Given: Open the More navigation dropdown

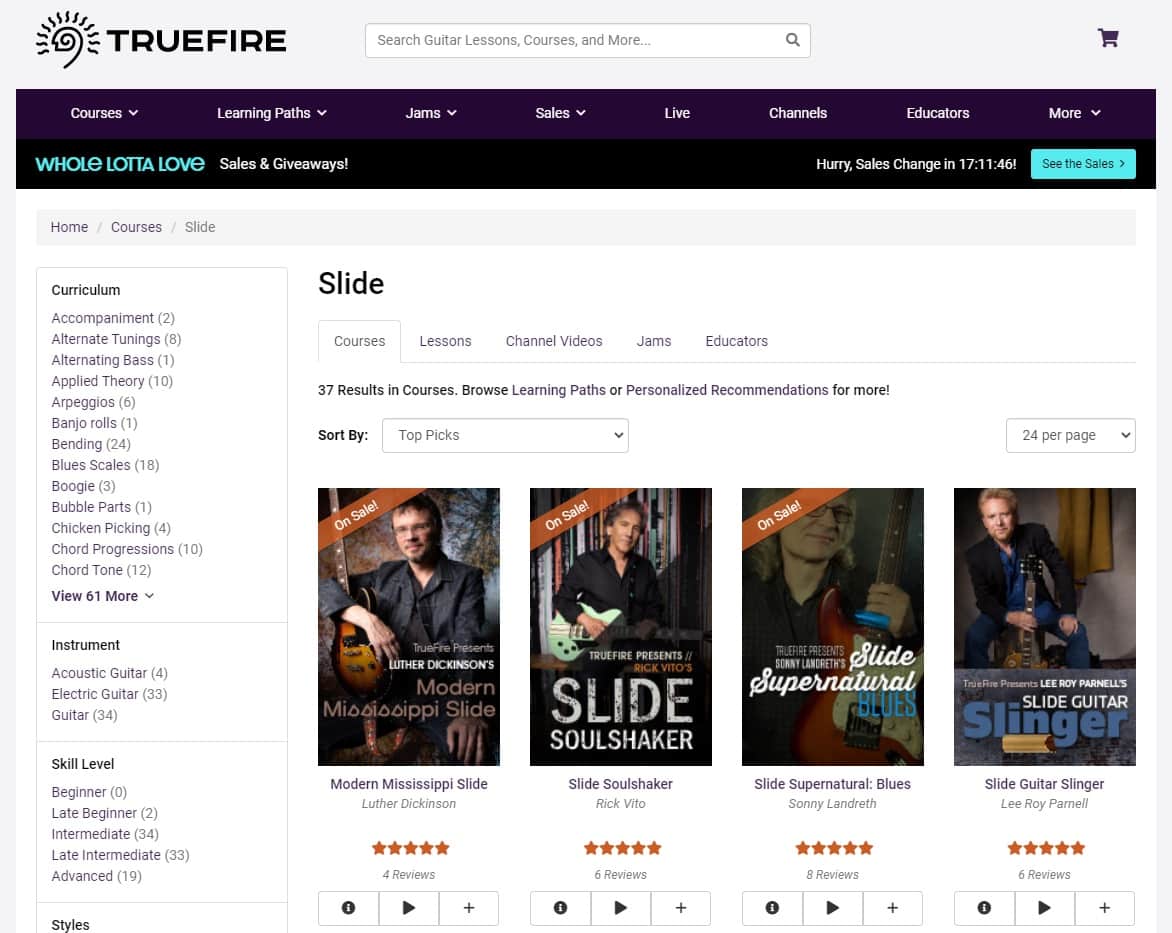Looking at the screenshot, I should 1074,113.
